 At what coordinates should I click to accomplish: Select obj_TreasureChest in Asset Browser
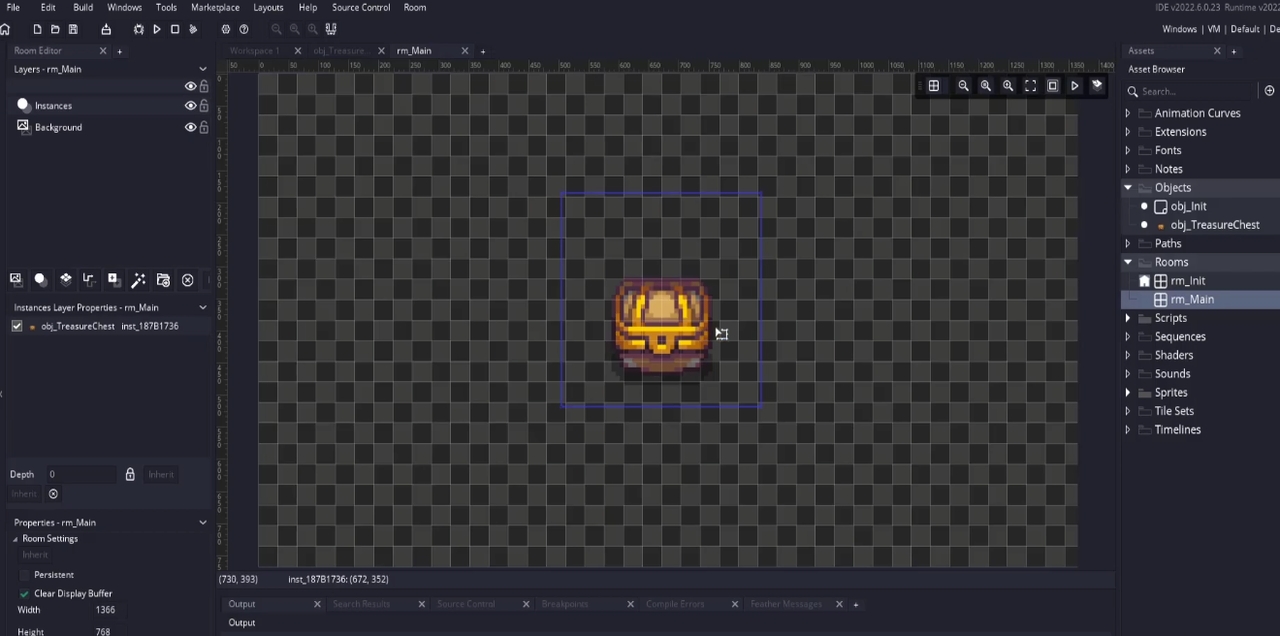click(1214, 225)
